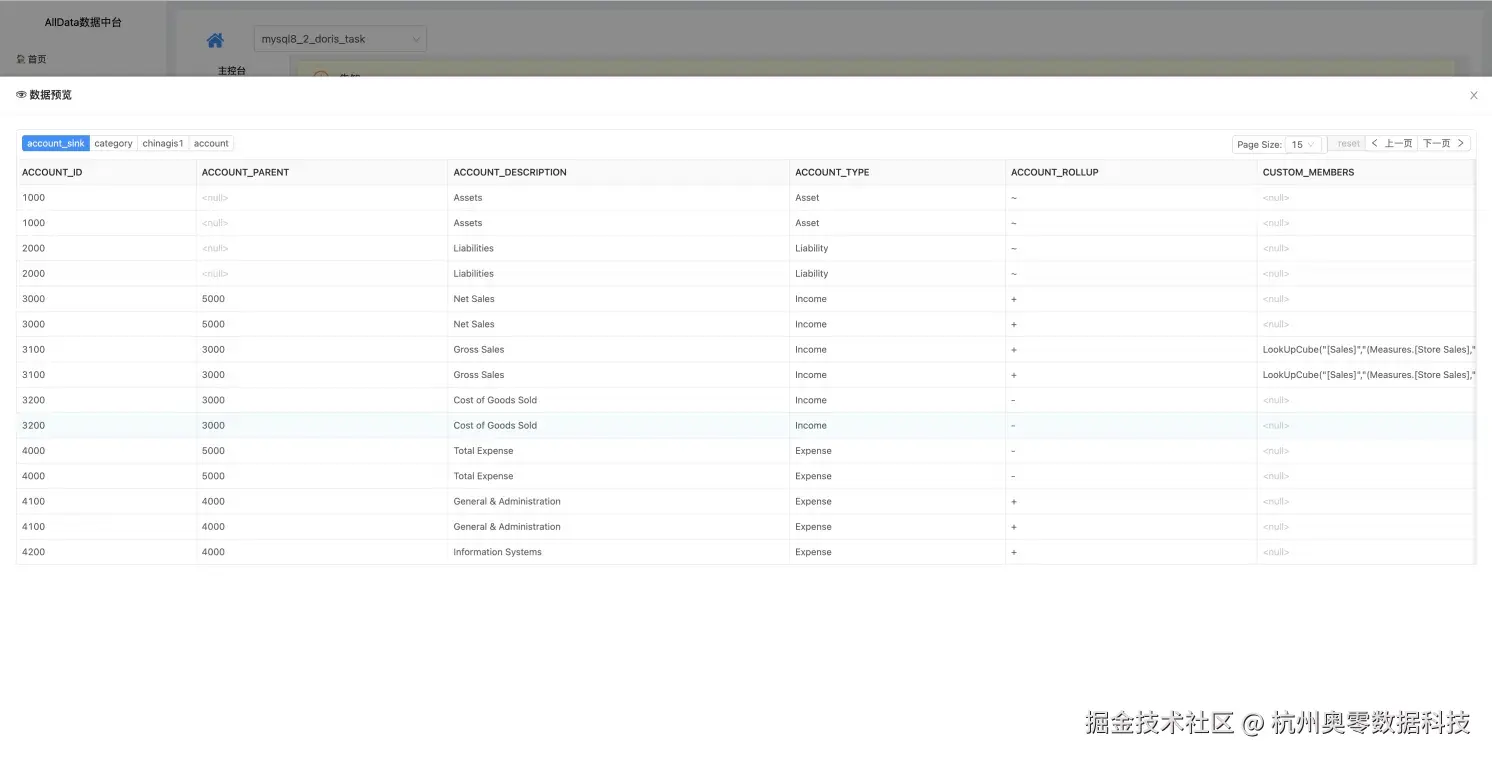Click the reset button
Viewport: 1492px width, 758px height.
click(x=1348, y=143)
